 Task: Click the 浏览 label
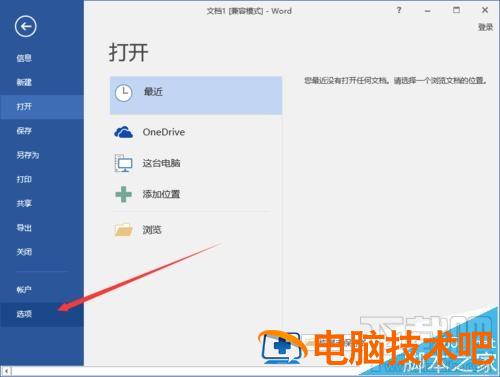tap(152, 230)
